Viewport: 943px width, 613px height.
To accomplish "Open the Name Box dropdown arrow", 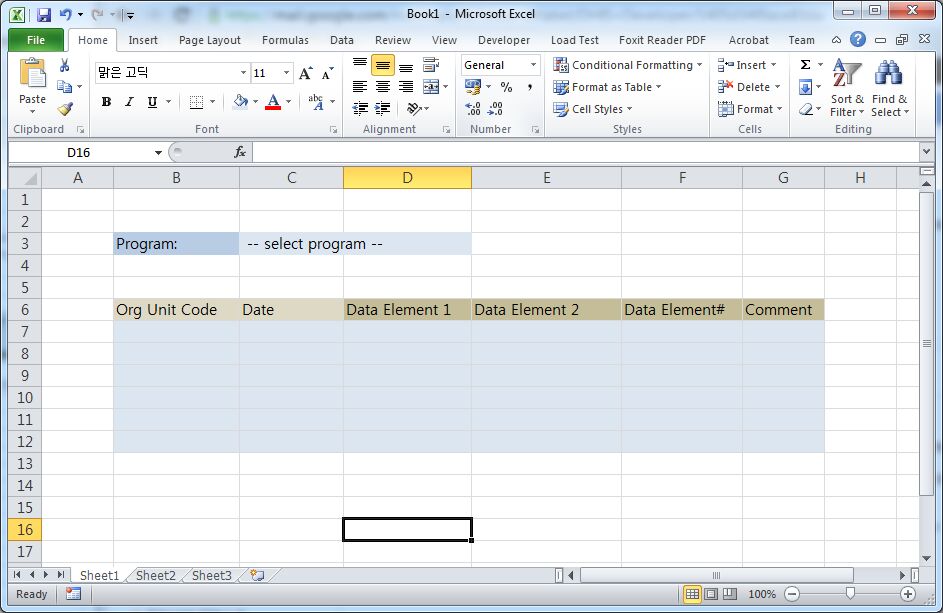I will point(158,153).
